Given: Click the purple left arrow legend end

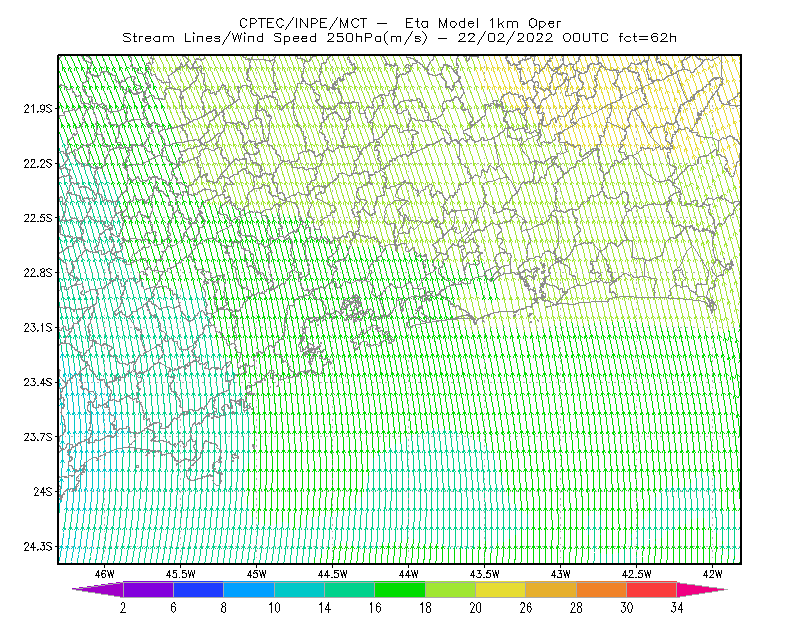Looking at the screenshot, I should click(x=98, y=589).
